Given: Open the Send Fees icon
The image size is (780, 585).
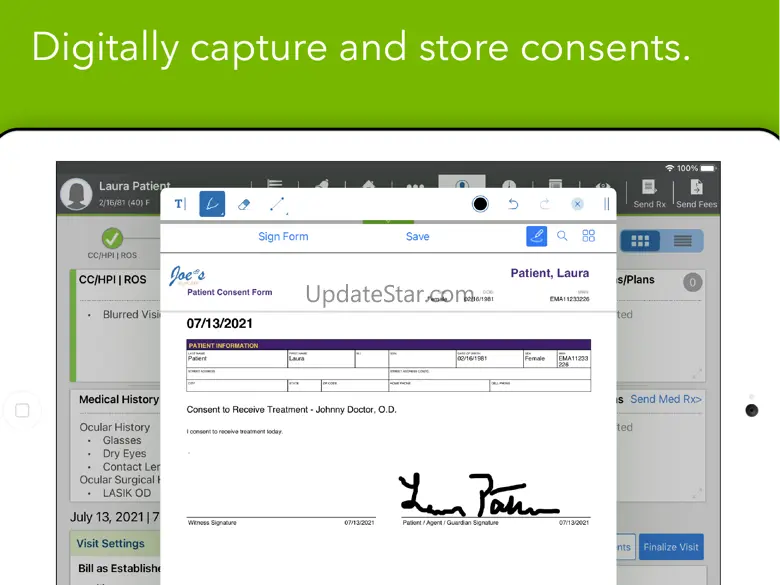Looking at the screenshot, I should coord(696,194).
